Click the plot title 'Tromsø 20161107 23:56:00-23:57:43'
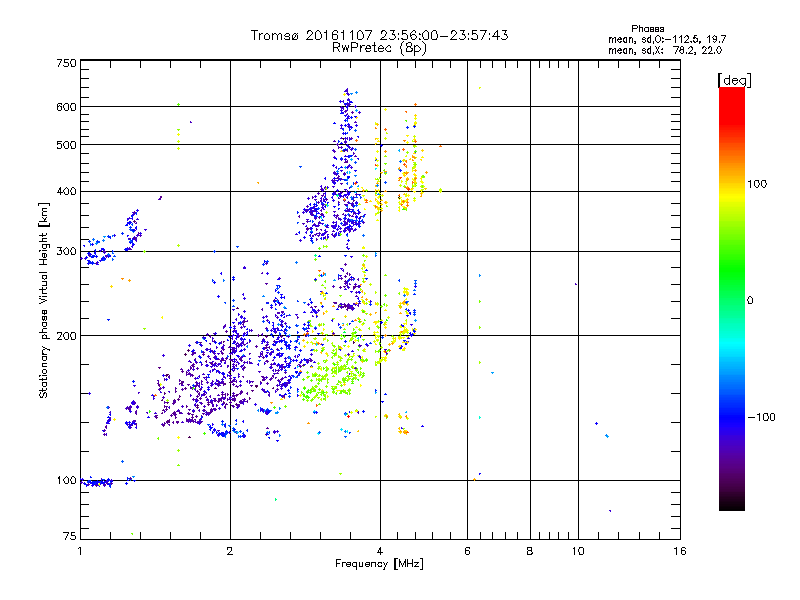Viewport: 800px width, 600px height. point(379,35)
